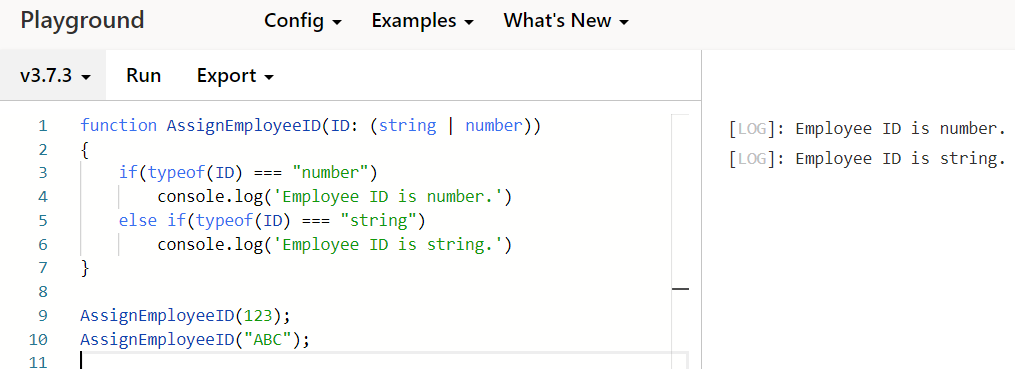Open the Config dropdown menu
This screenshot has height=369, width=1015.
tap(302, 21)
